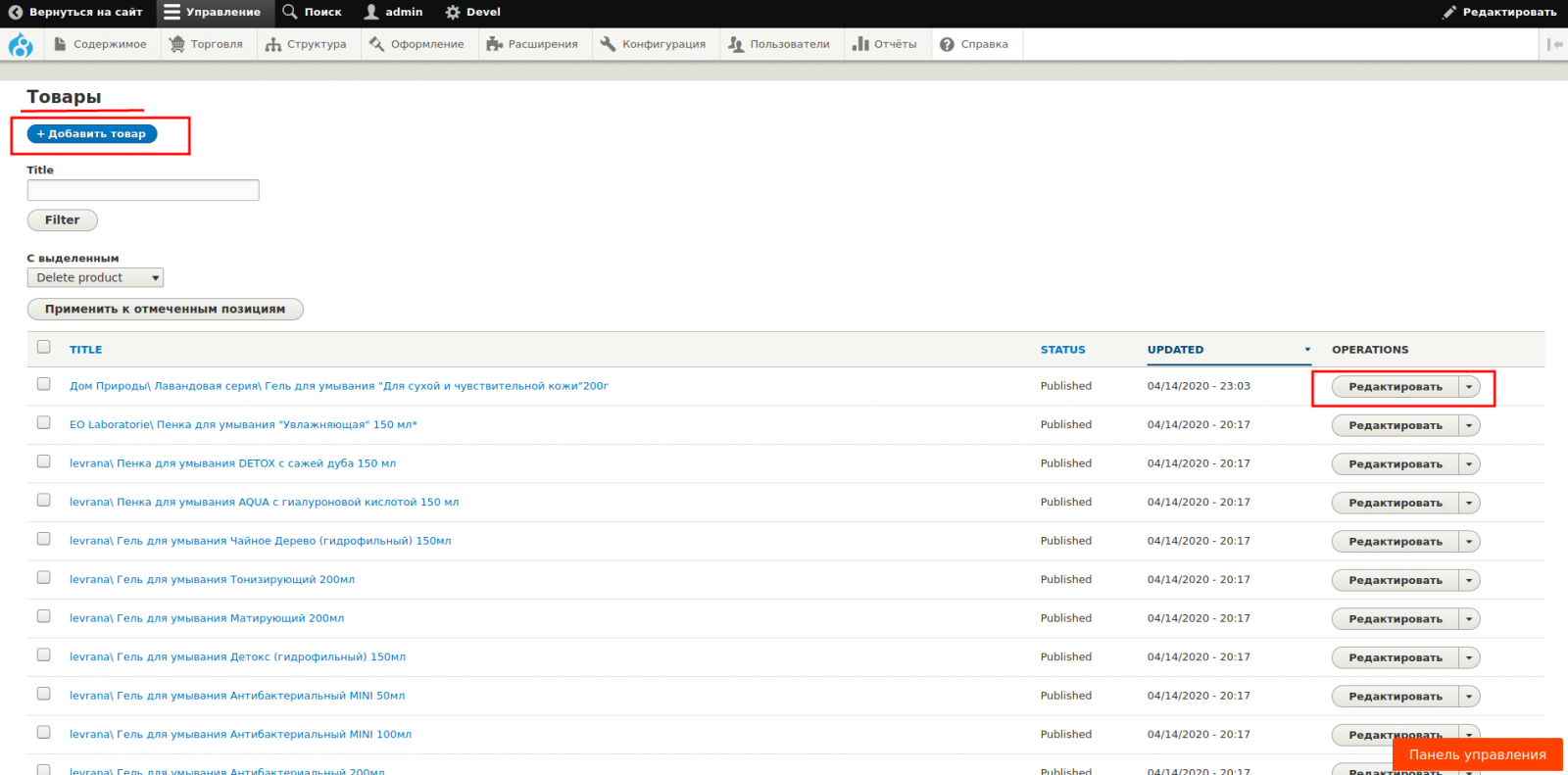This screenshot has width=1568, height=775.
Task: Click the question mark icon beside Справка
Action: 948,44
